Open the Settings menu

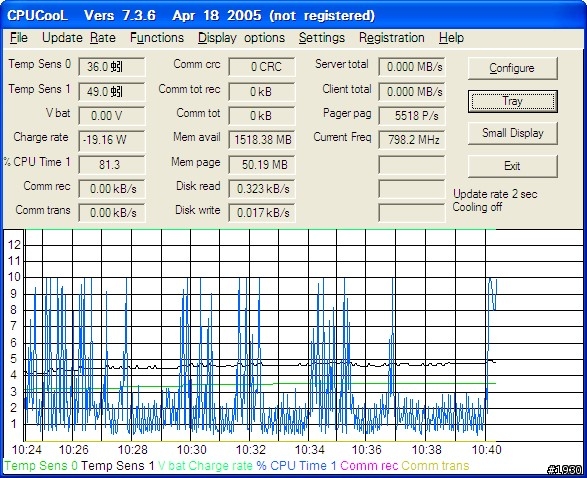pyautogui.click(x=322, y=38)
